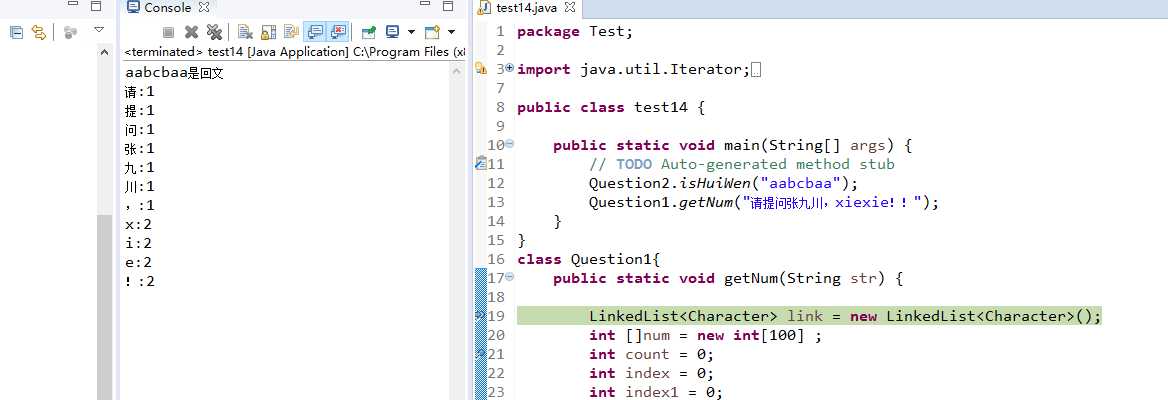Remove all terminated launches with double X icon
The image size is (1168, 400).
(215, 32)
